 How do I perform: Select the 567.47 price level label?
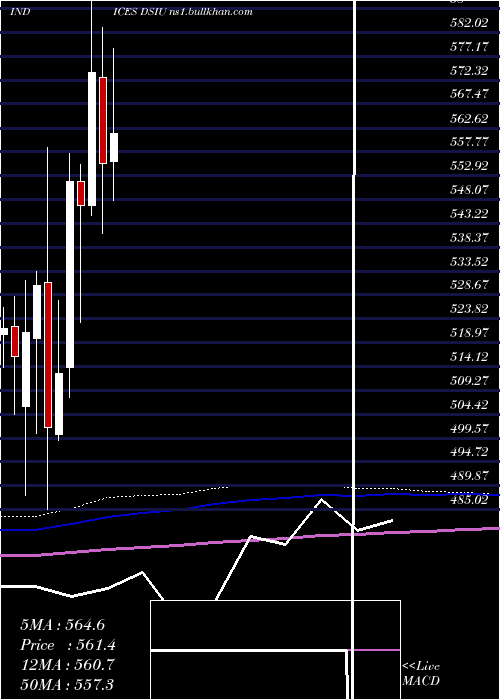468,95
